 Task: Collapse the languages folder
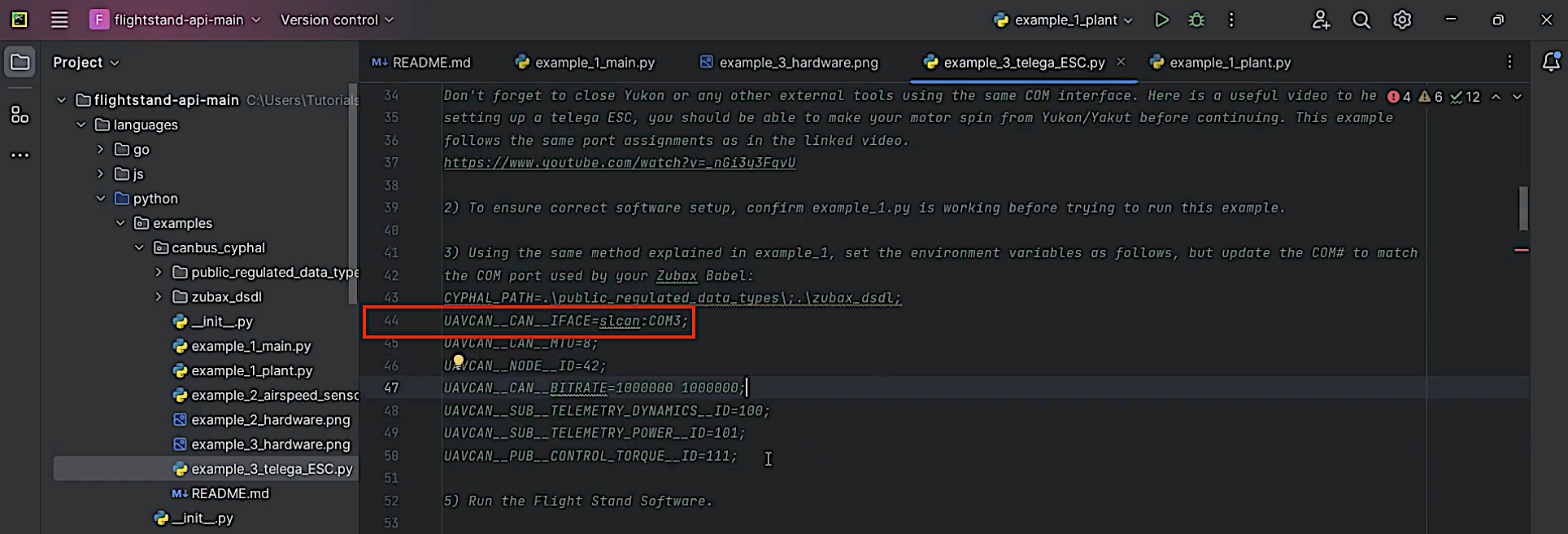coord(81,125)
